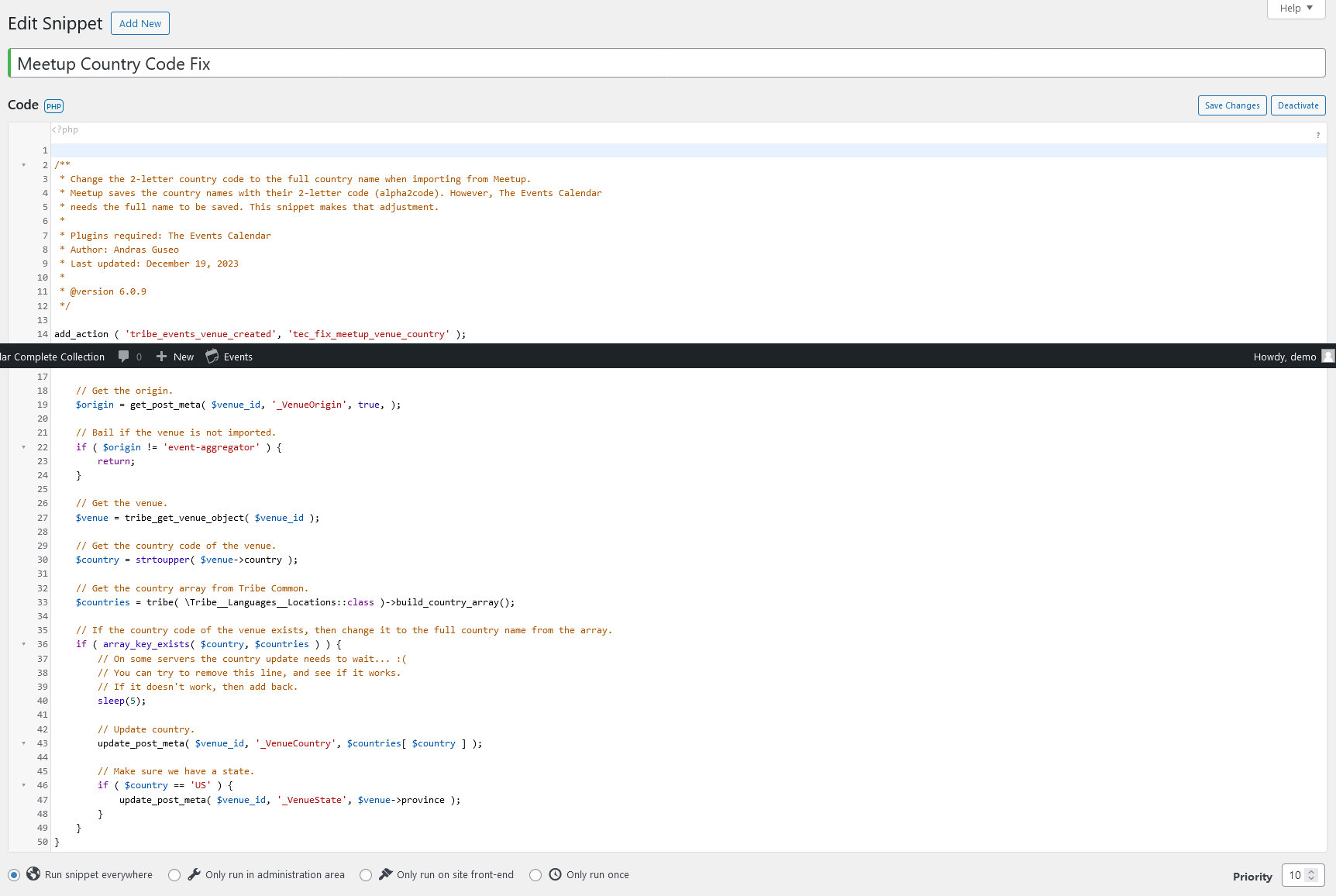
Task: Enable Only run in administration area
Action: (174, 874)
